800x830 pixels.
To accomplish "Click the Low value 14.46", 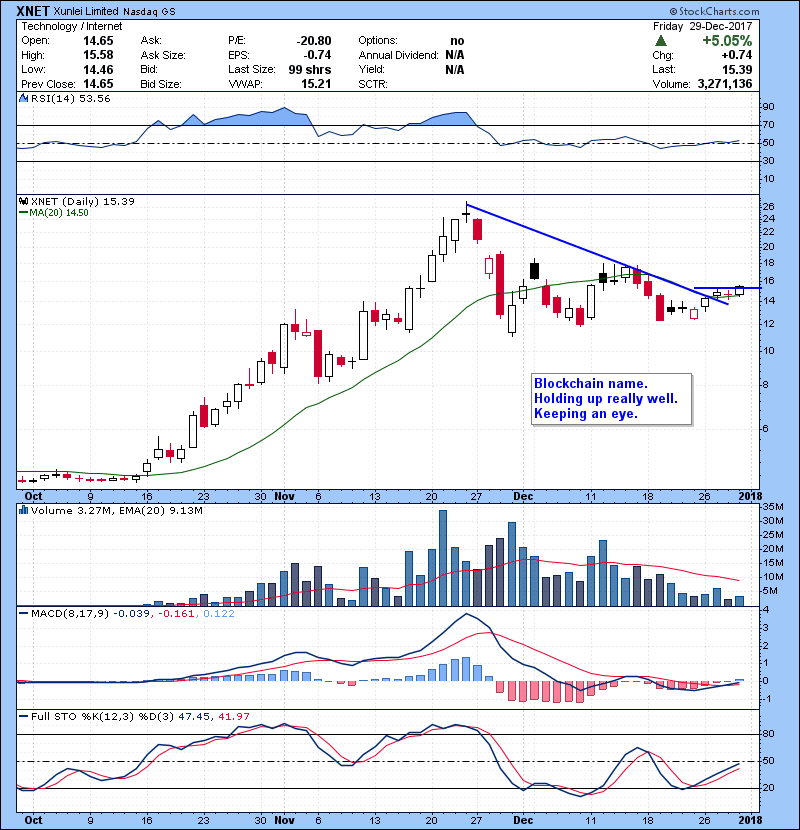I will pyautogui.click(x=98, y=69).
